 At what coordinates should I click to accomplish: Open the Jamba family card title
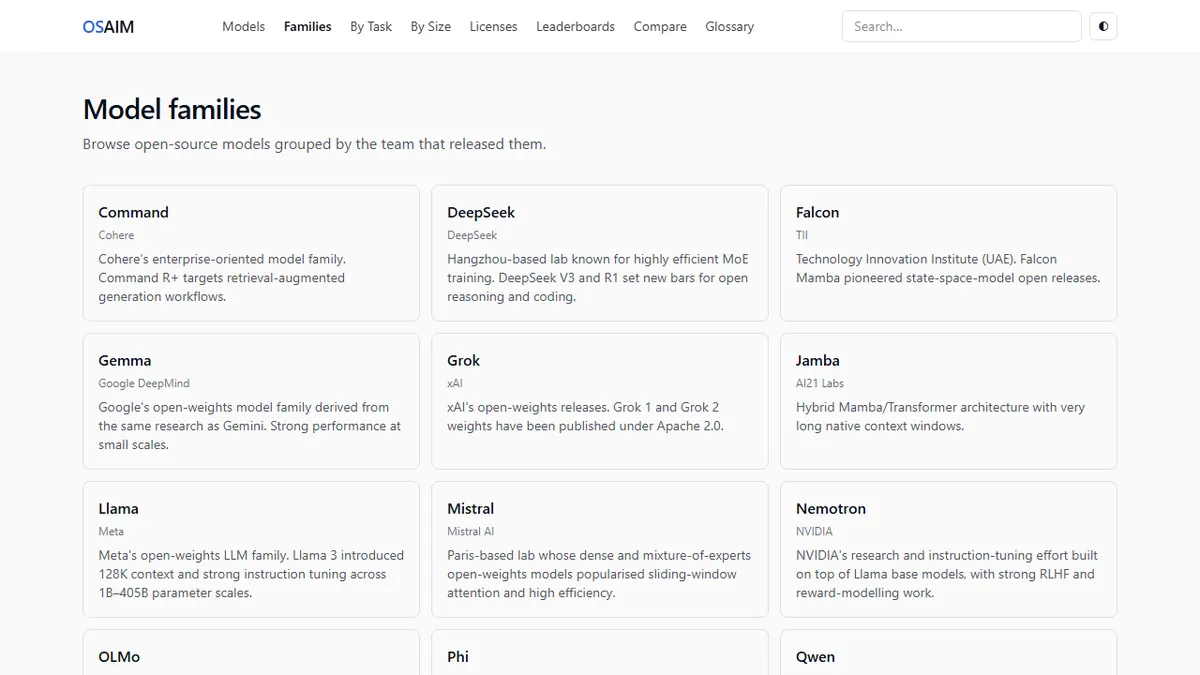(817, 360)
